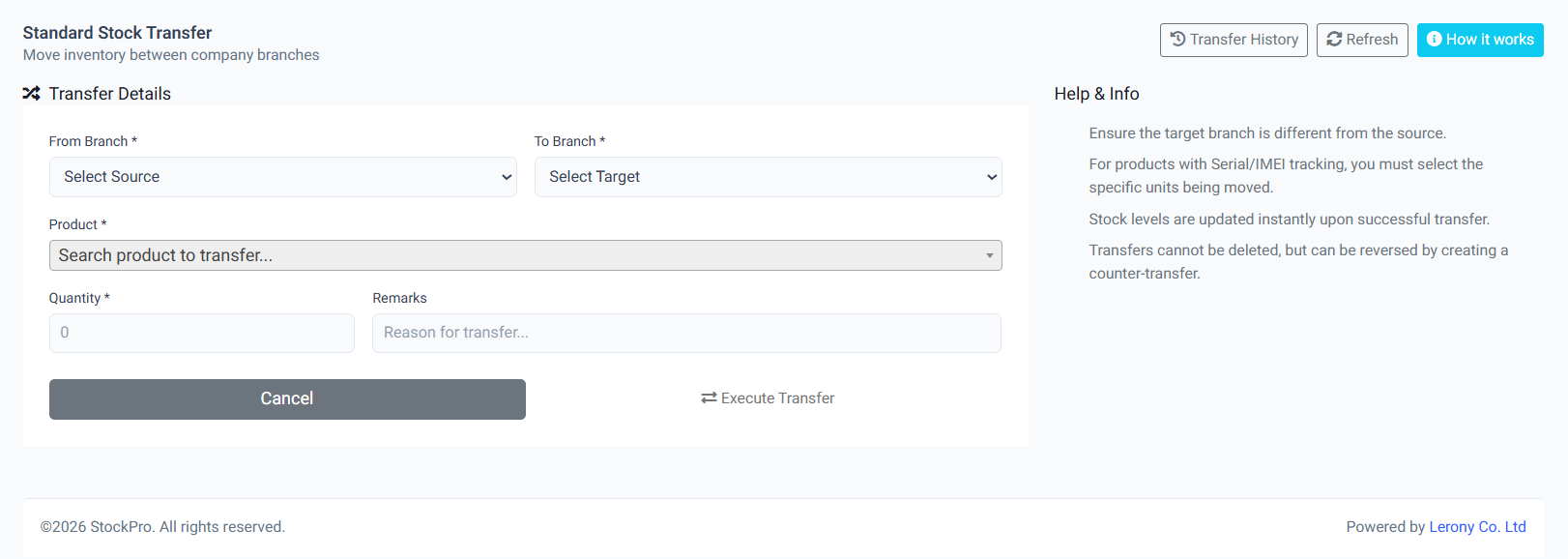Click the Search product to transfer box

pyautogui.click(x=525, y=255)
